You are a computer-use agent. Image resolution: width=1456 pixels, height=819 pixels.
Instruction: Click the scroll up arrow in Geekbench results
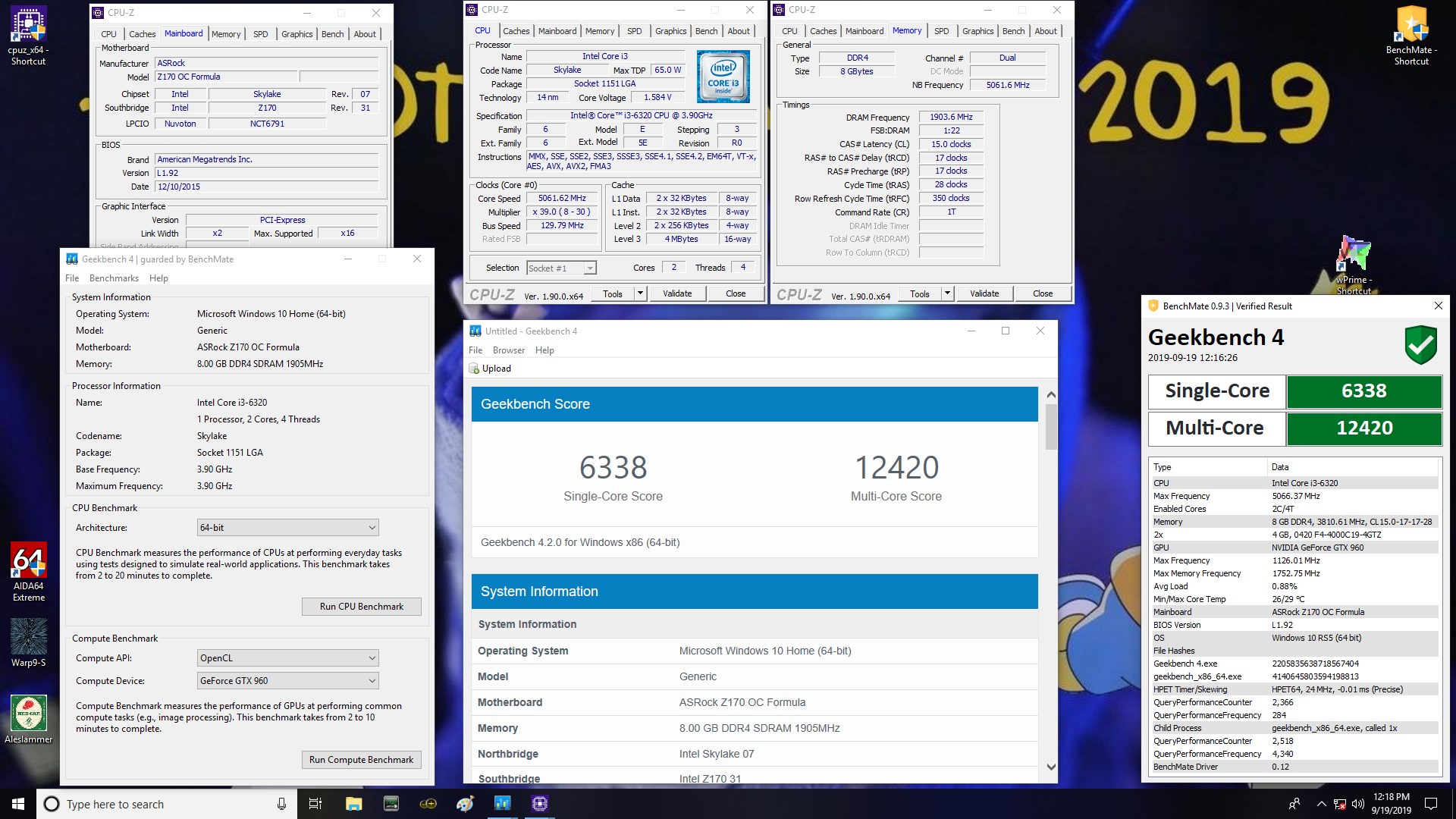[1051, 394]
